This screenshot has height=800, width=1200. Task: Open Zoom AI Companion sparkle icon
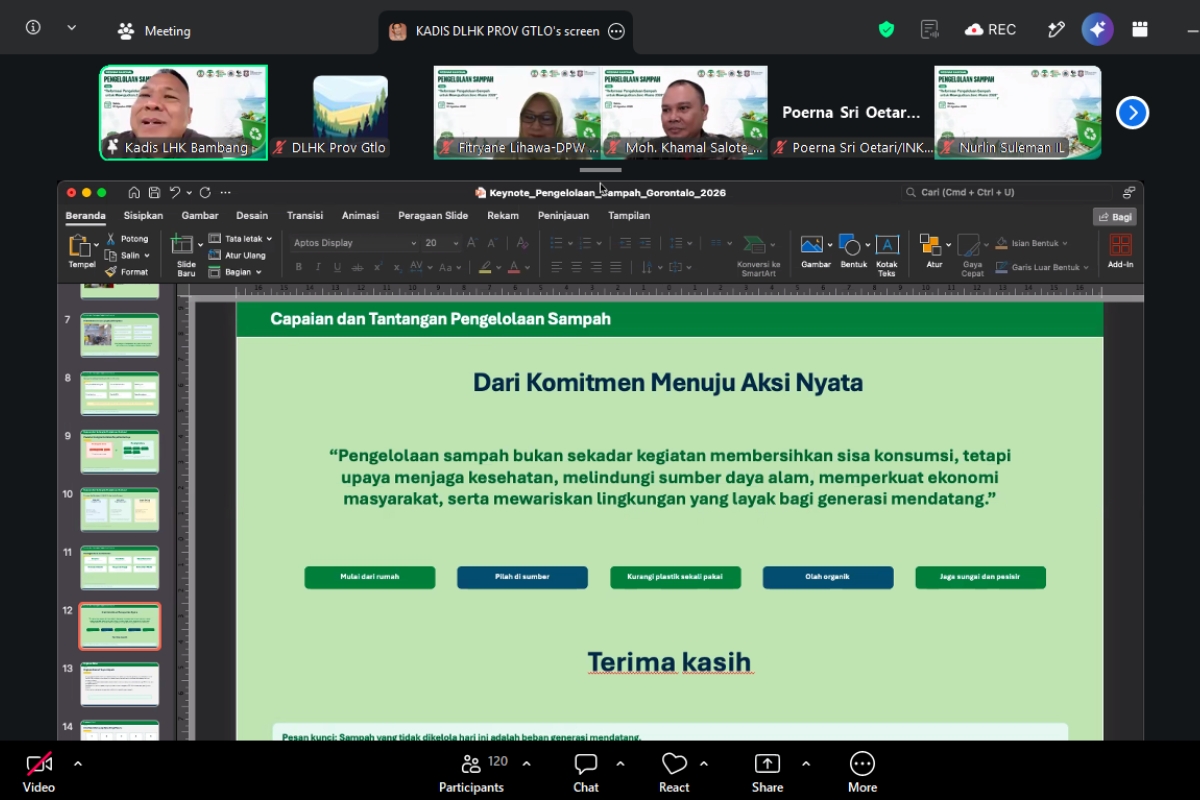[1097, 30]
